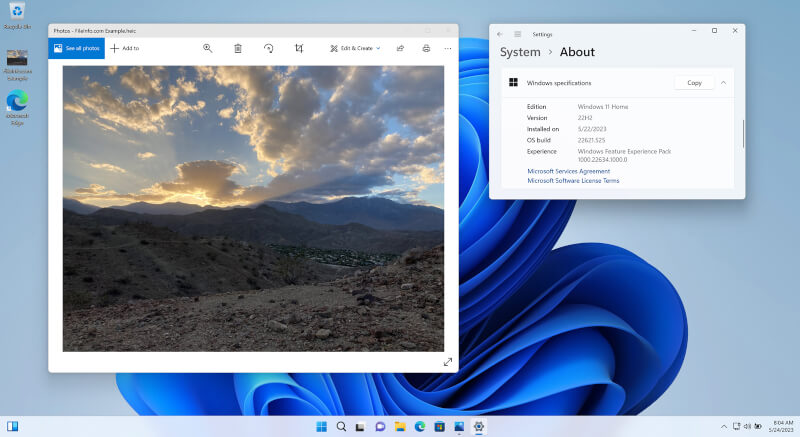Select the 5/22/2023 installed on date

pyautogui.click(x=592, y=129)
